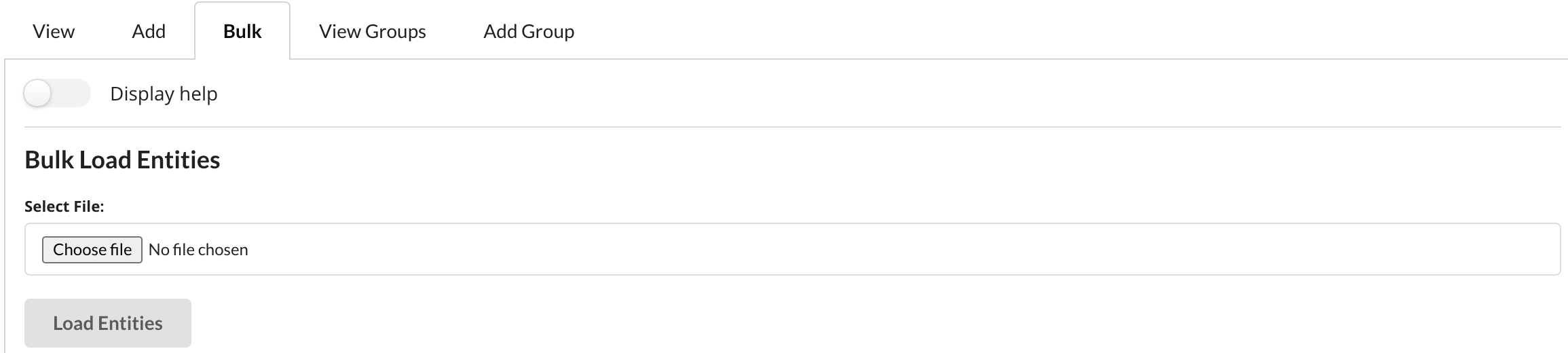Click blank panel area right of Load Entities
Image resolution: width=1568 pixels, height=353 pixels.
coord(815,323)
